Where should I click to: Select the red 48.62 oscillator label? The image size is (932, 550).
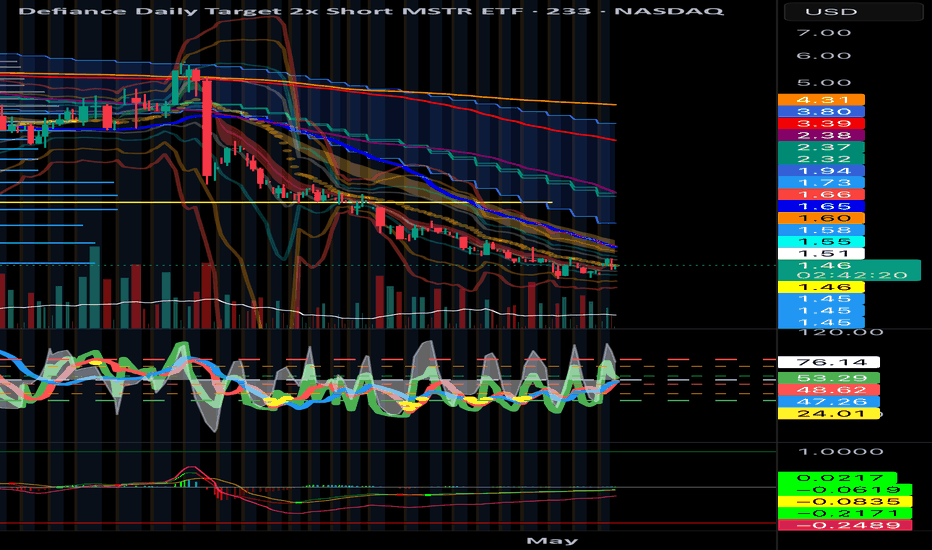tap(829, 390)
